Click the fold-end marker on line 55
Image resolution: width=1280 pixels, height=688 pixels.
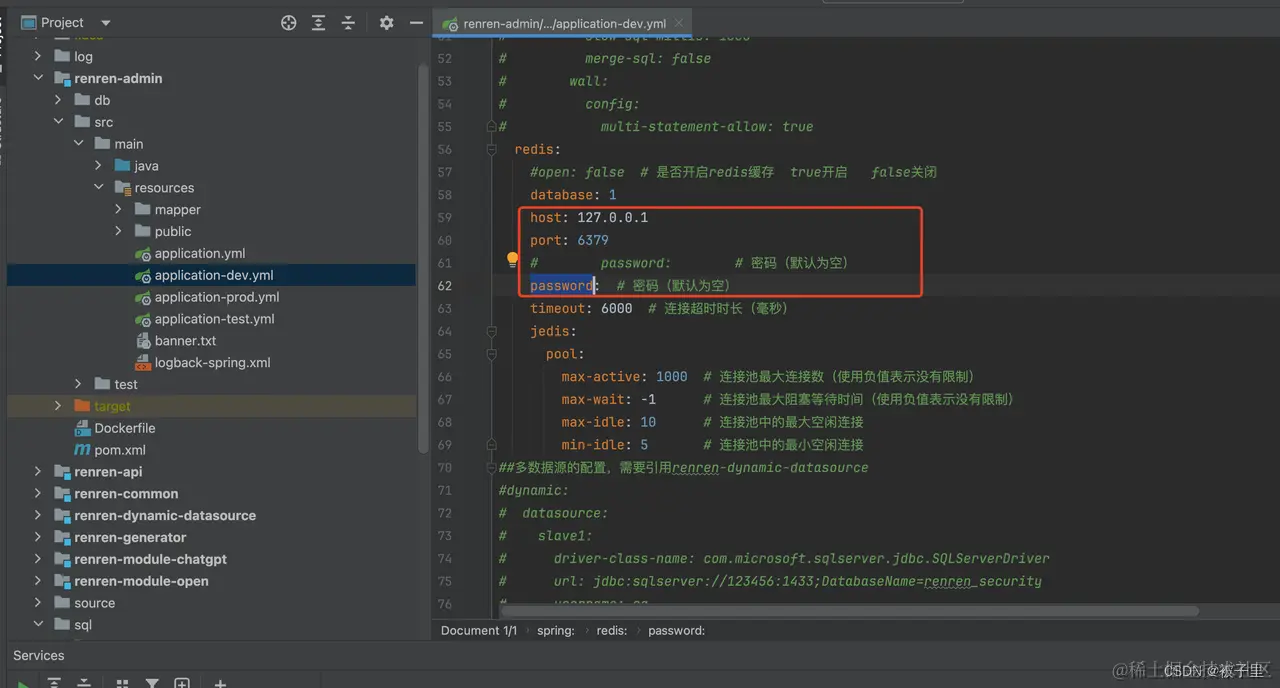492,126
